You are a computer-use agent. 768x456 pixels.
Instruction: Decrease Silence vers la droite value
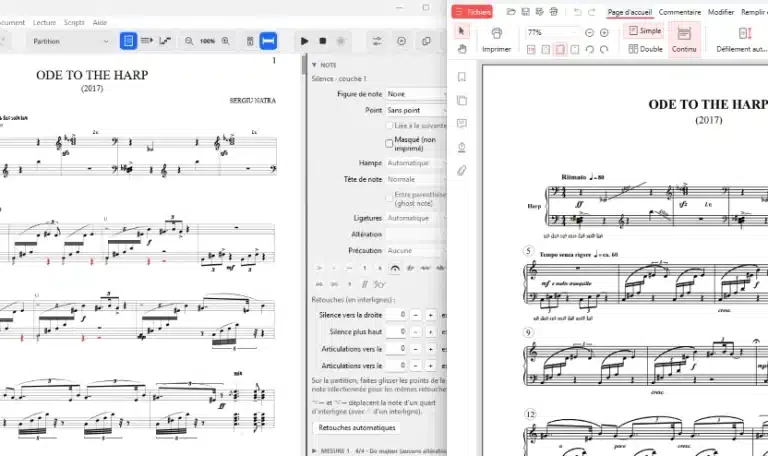415,315
